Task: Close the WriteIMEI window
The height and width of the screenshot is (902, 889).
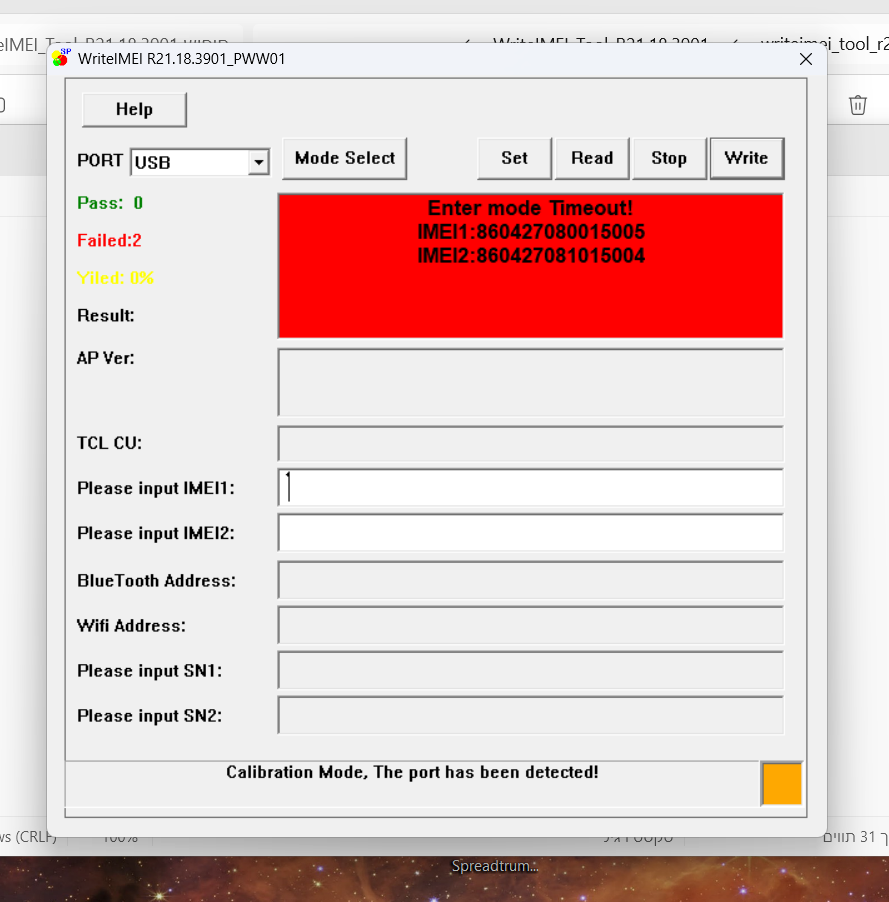Action: pos(805,59)
